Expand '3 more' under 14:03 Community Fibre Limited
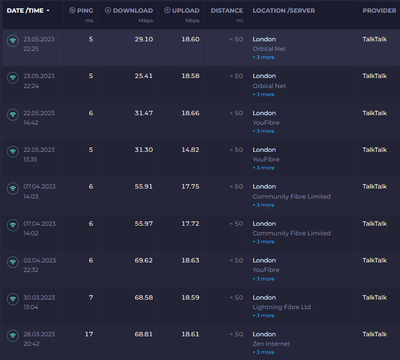400x360 pixels. click(263, 205)
